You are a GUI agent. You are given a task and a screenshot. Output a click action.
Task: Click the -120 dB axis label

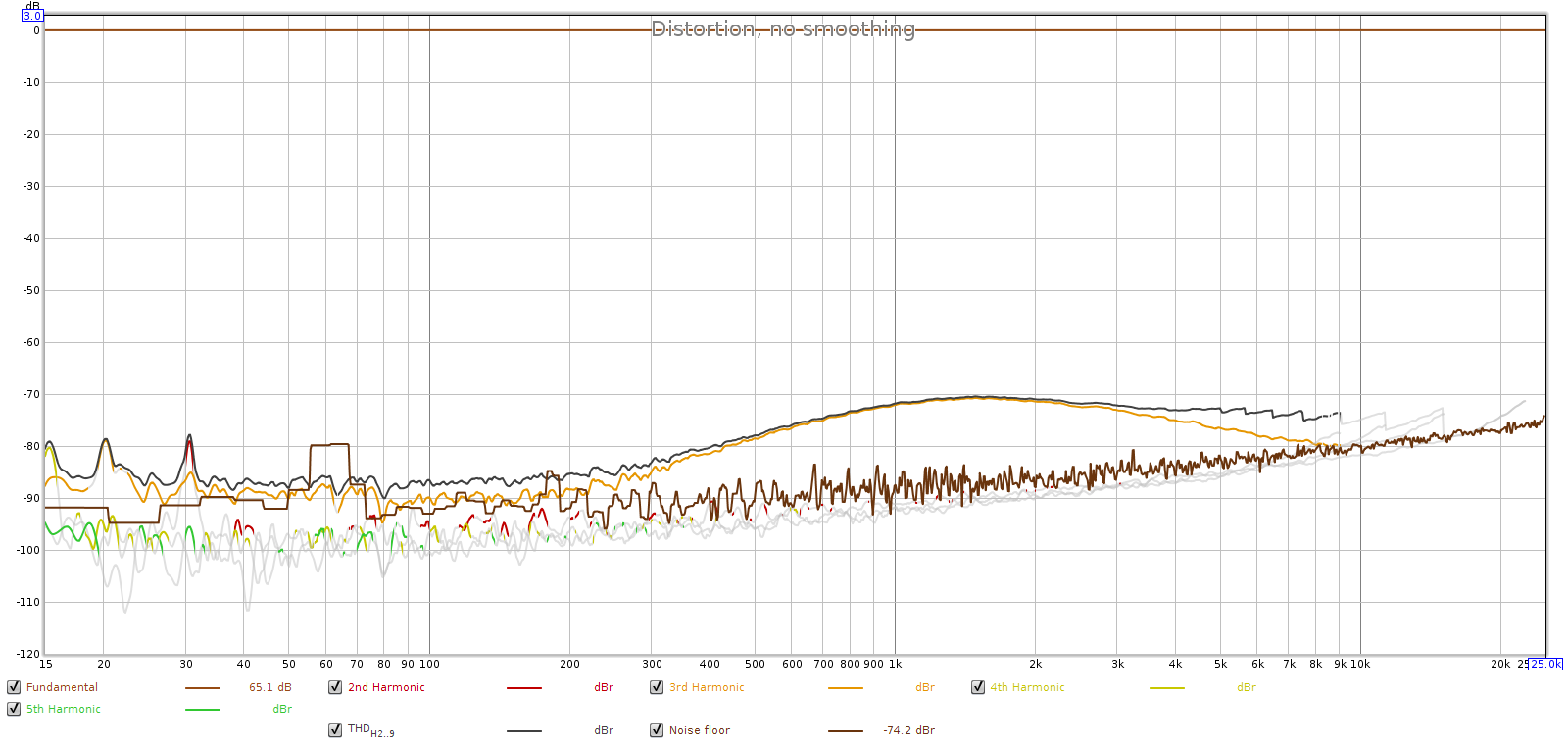28,654
